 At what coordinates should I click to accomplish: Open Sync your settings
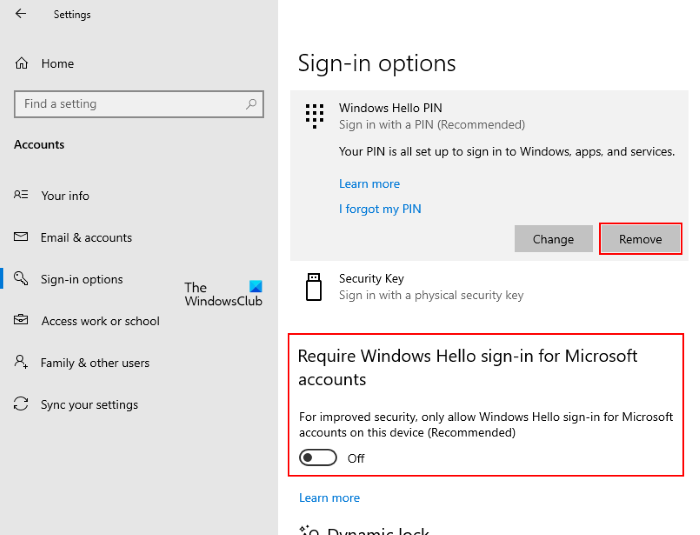click(89, 405)
